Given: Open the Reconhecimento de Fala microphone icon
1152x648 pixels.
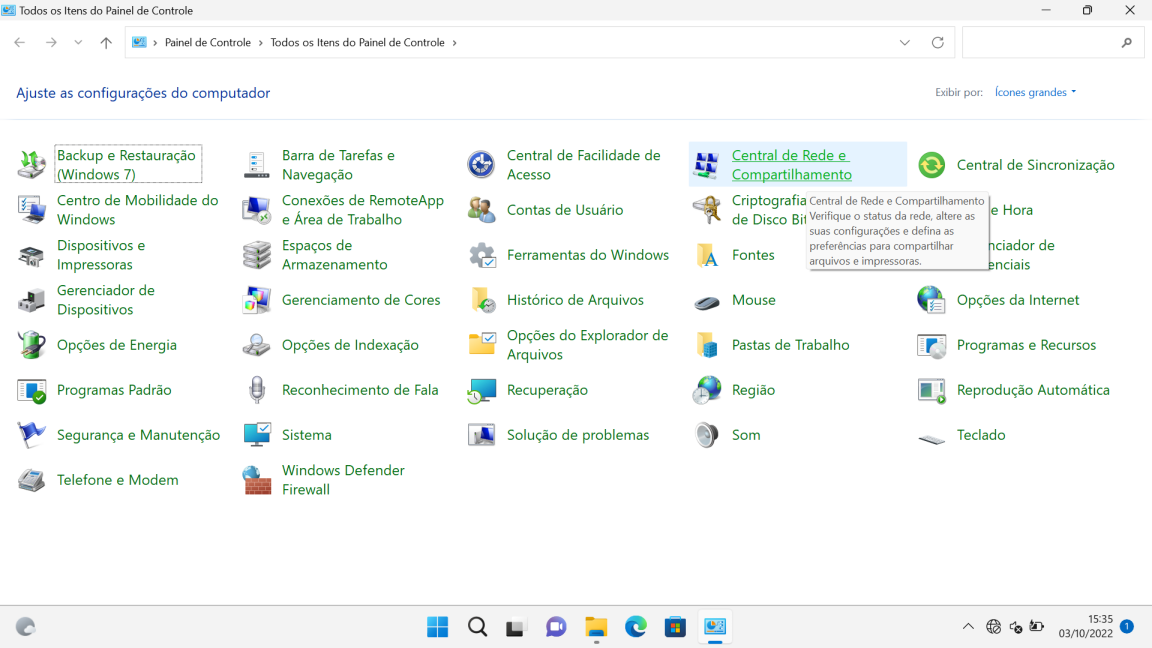Looking at the screenshot, I should [257, 390].
